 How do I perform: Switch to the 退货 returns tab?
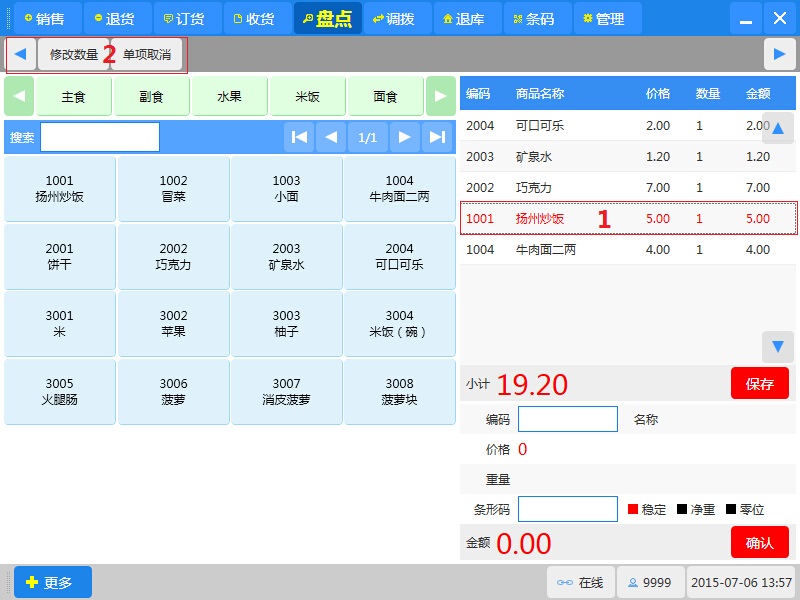(x=118, y=18)
